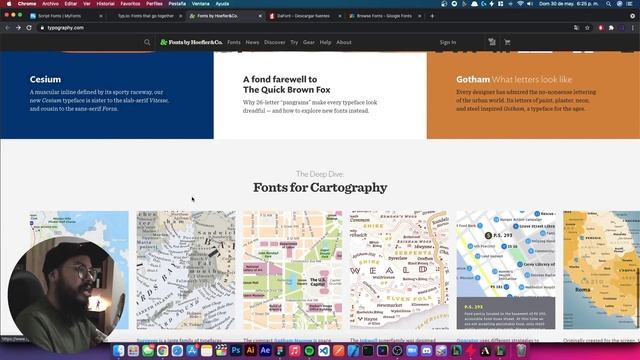Open the orange Roma region map thumbnail
The height and width of the screenshot is (360, 640).
[602, 270]
